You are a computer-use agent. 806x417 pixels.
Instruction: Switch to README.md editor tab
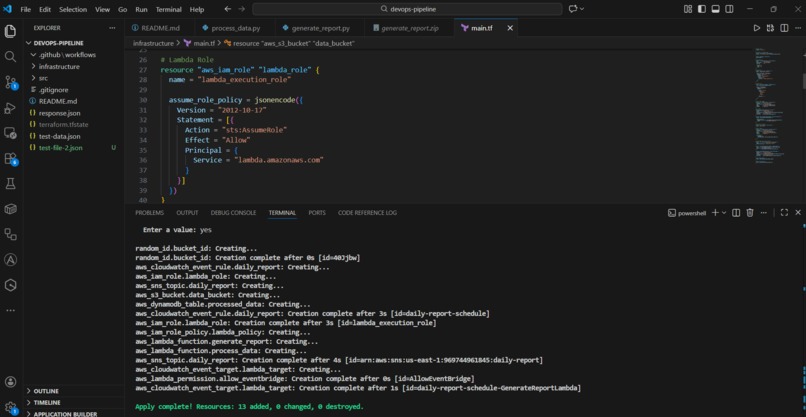pyautogui.click(x=160, y=28)
